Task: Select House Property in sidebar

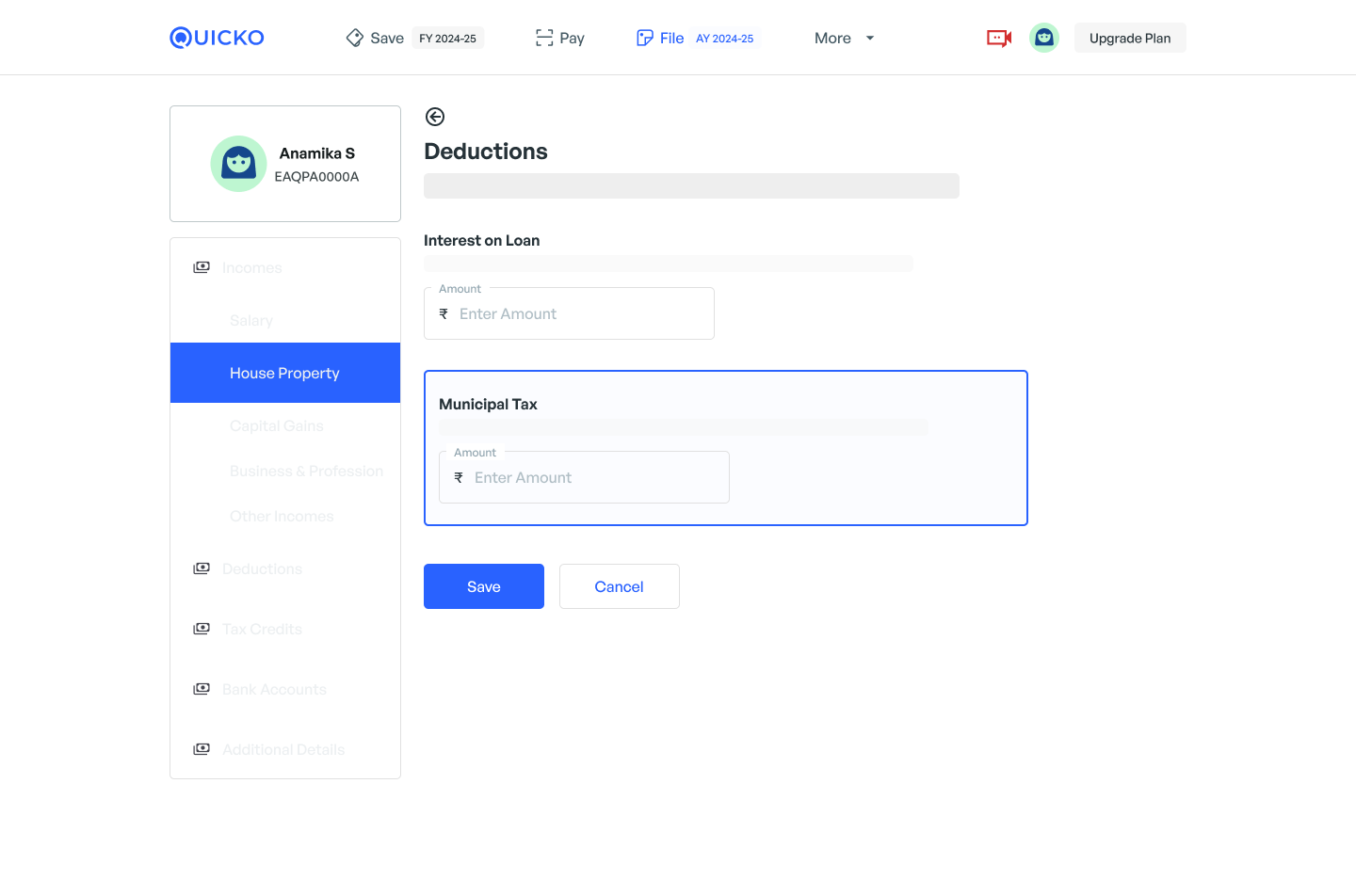Action: coord(284,373)
